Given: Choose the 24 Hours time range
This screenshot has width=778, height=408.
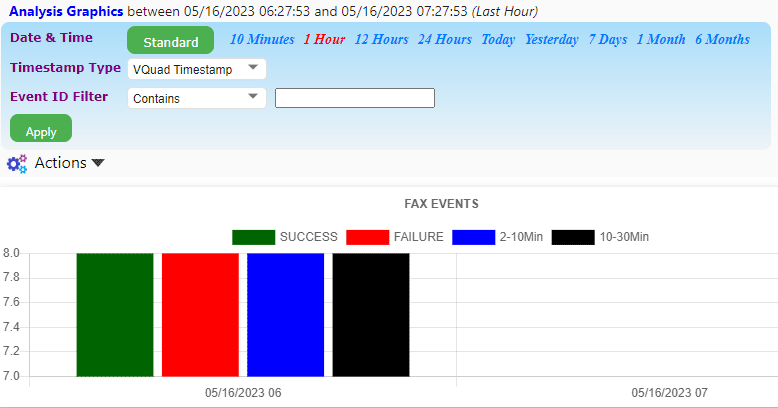Looking at the screenshot, I should pos(445,40).
